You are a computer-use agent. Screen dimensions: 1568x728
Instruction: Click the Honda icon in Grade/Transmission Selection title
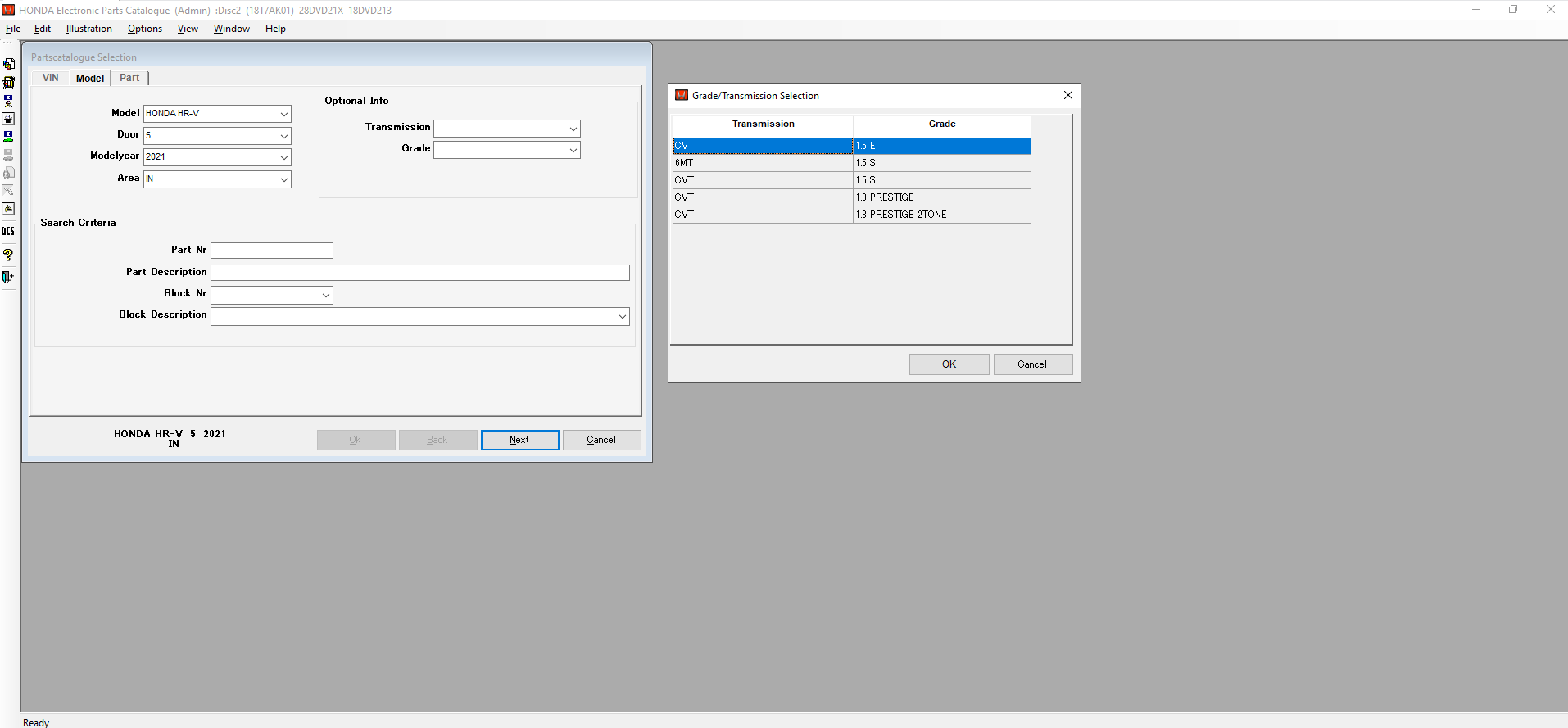(x=682, y=95)
